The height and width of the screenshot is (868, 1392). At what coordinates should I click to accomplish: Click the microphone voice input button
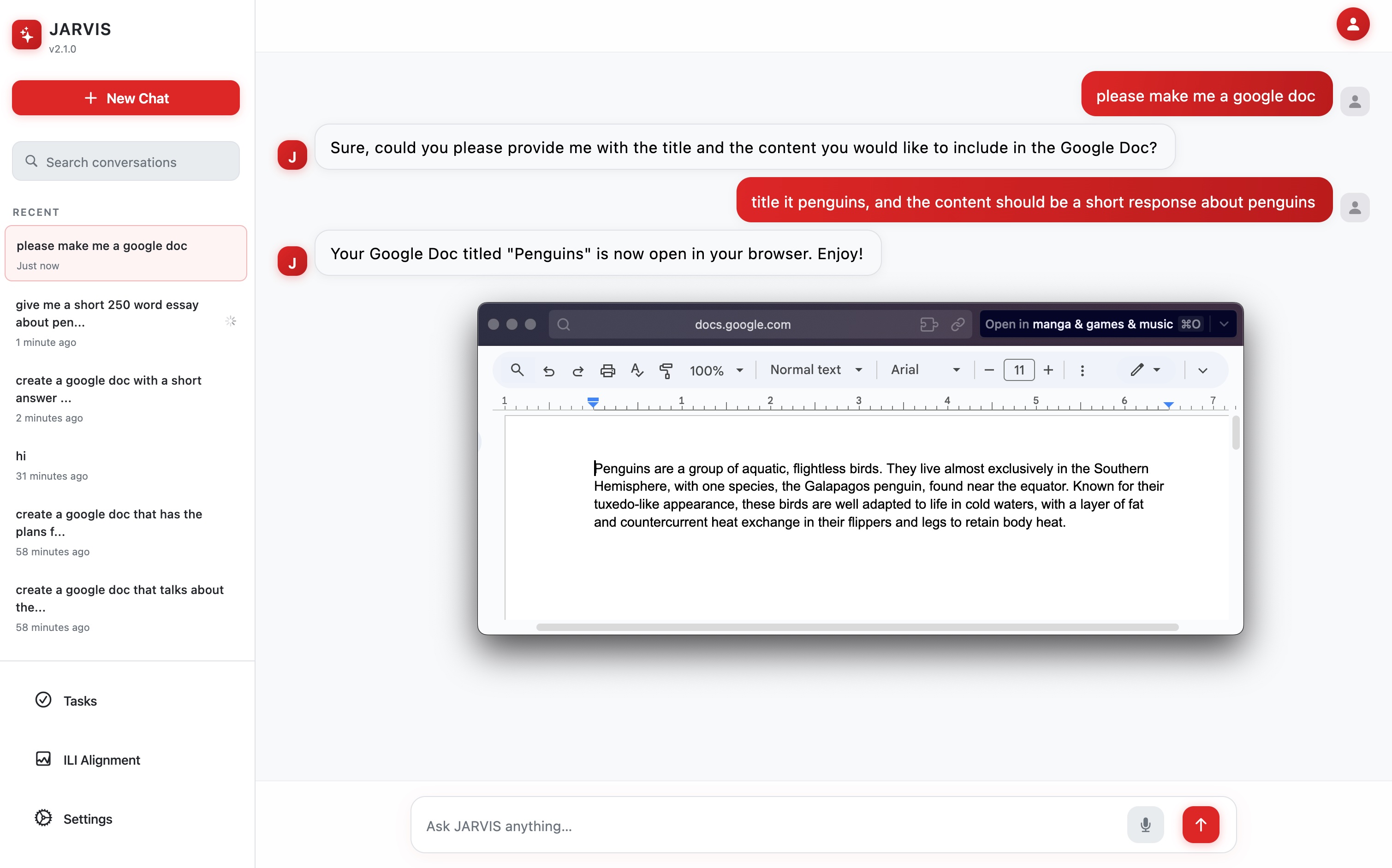[1145, 825]
